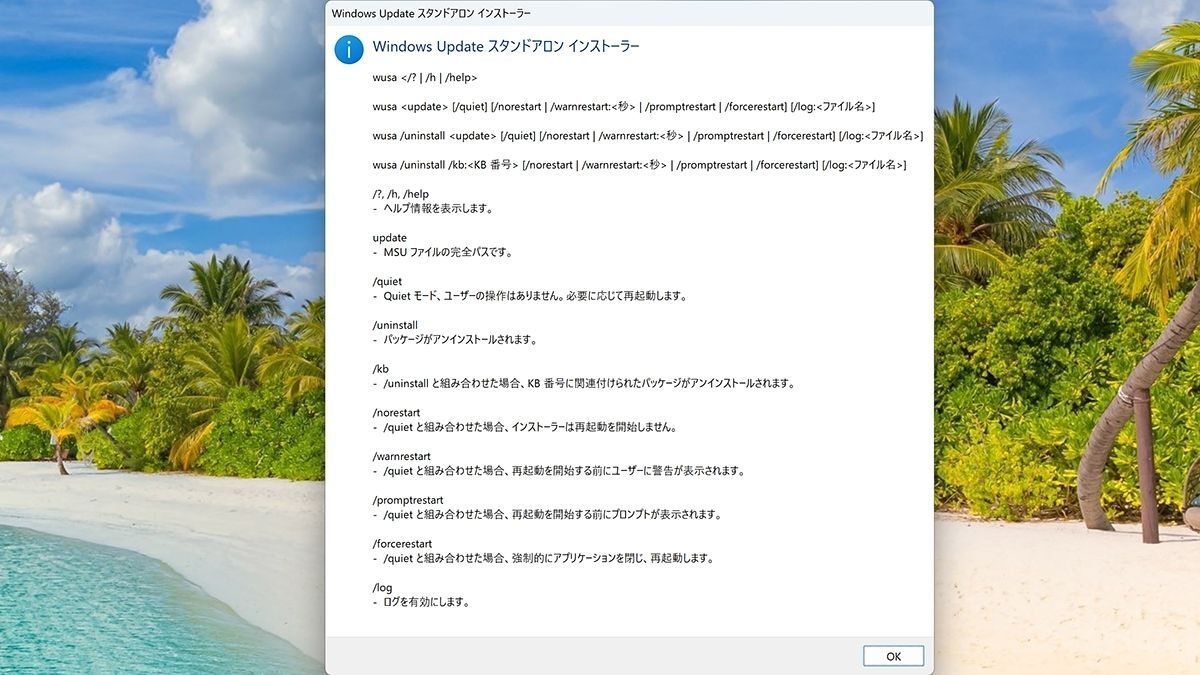
Task: Click '強制的にアプリケーションを閉じ' description
Action: (x=543, y=558)
